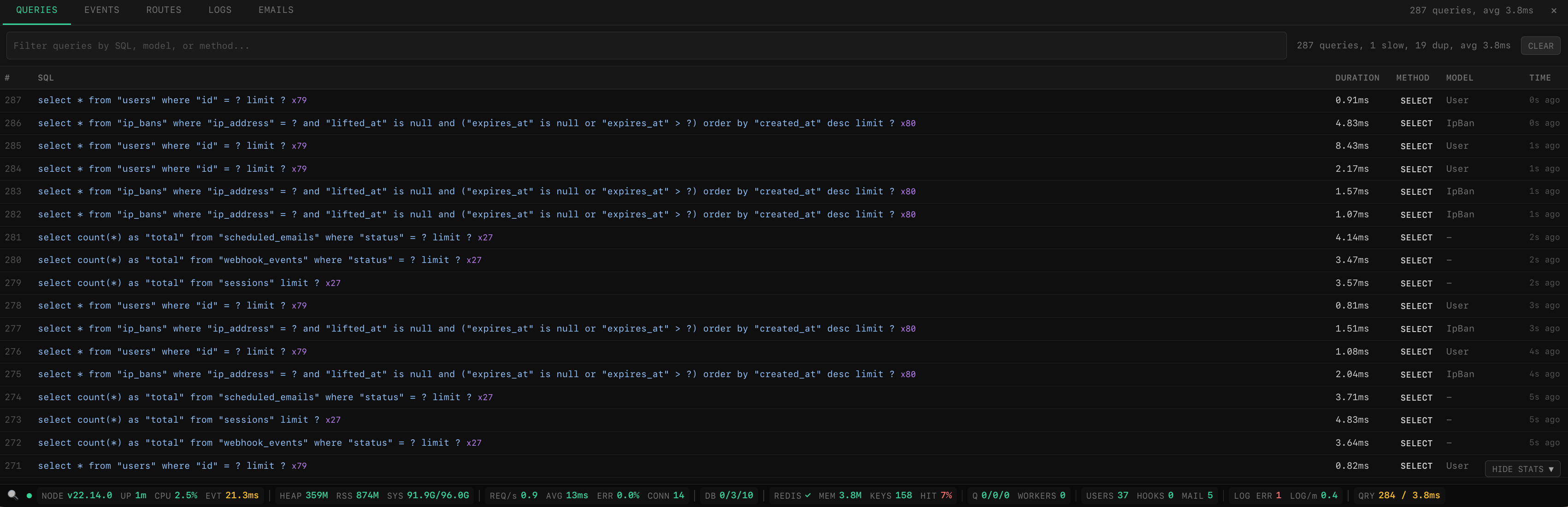1568x507 pixels.
Task: Open the x79 duplicates badge on query 287
Action: 299,100
